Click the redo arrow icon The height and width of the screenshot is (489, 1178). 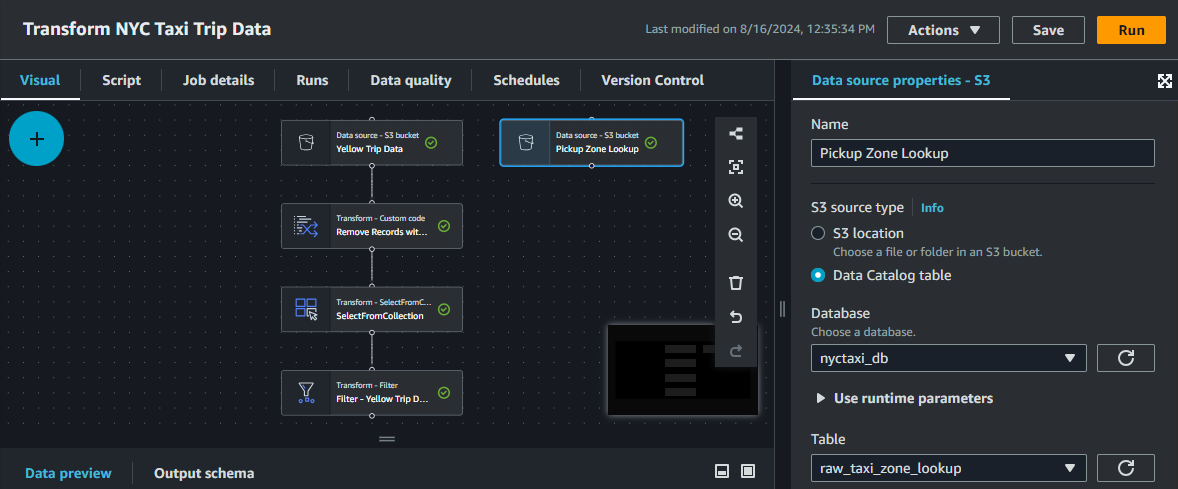736,350
